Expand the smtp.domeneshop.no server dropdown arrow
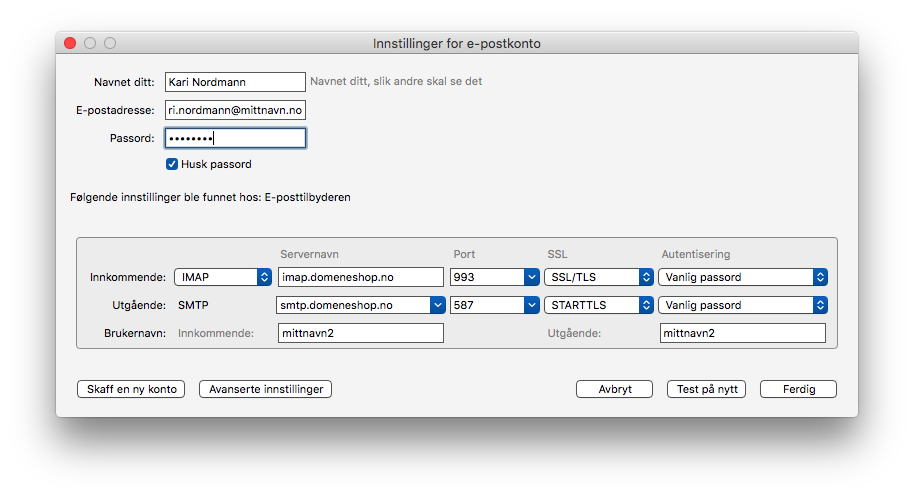 [437, 305]
